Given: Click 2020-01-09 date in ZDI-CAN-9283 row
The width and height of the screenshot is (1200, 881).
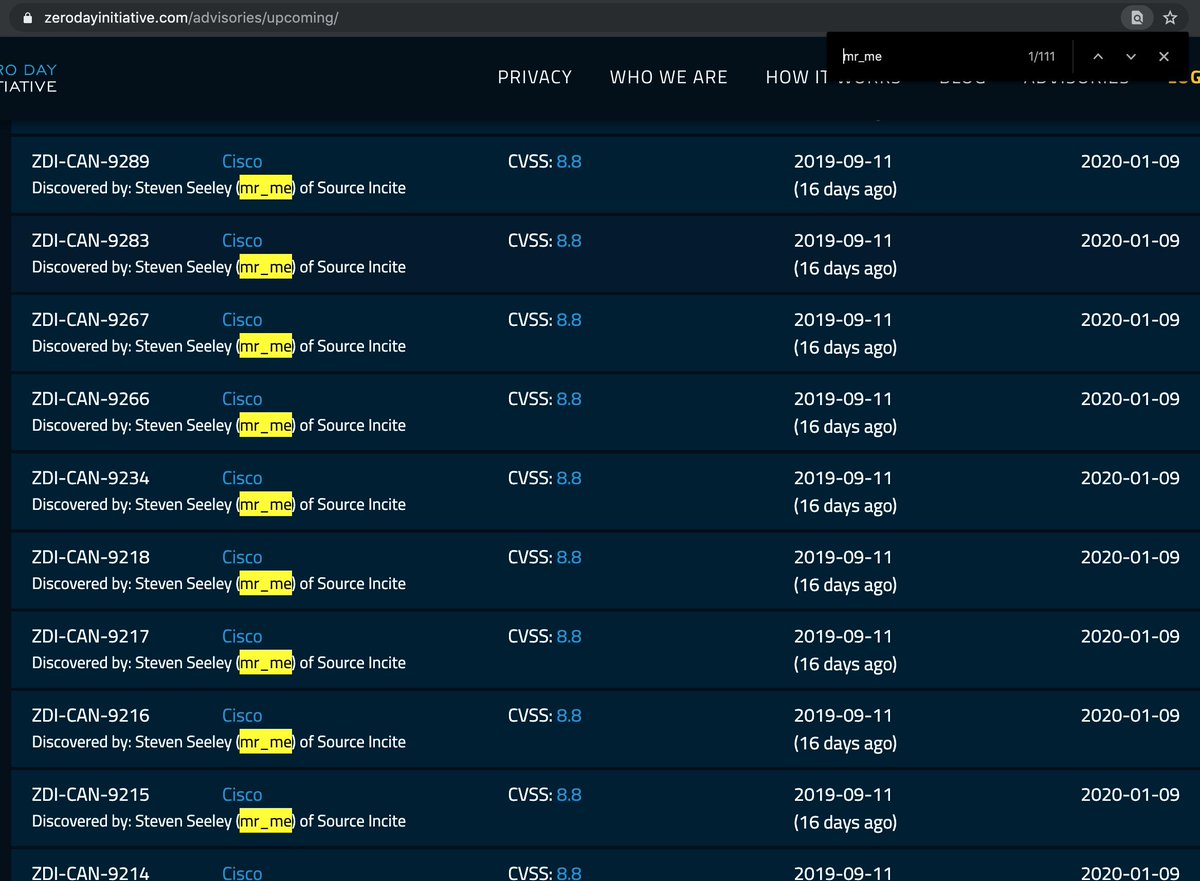Looking at the screenshot, I should click(x=1130, y=240).
